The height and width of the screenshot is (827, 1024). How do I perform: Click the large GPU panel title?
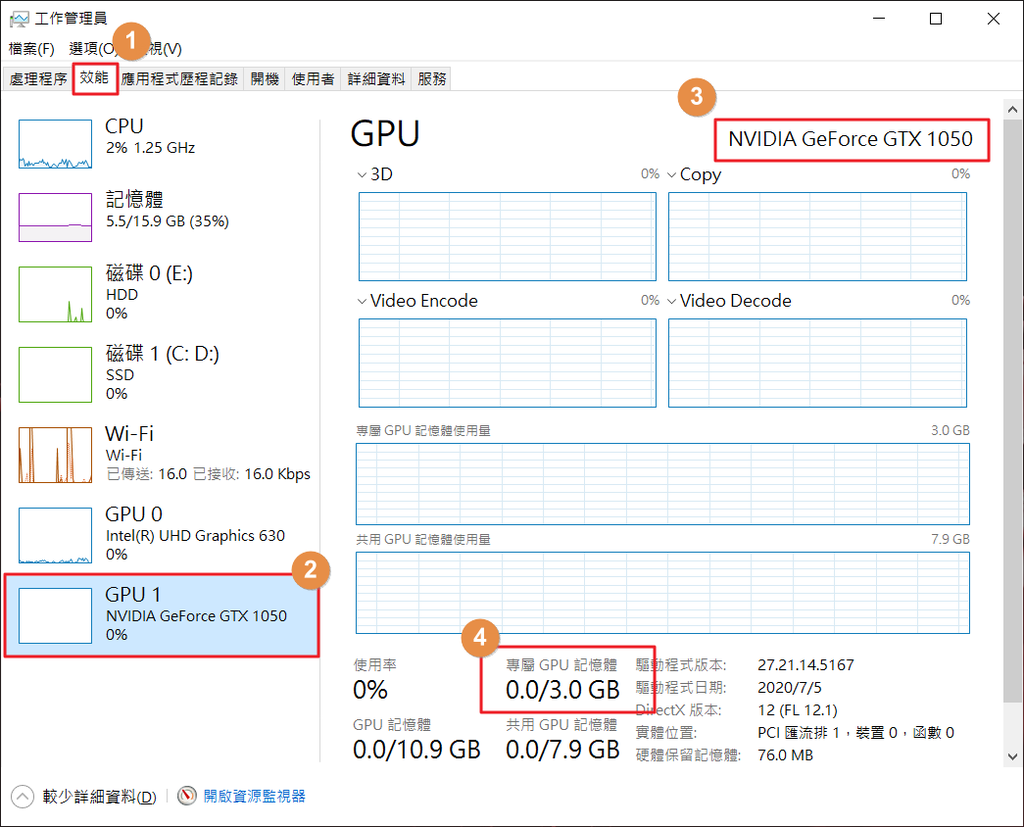click(385, 133)
